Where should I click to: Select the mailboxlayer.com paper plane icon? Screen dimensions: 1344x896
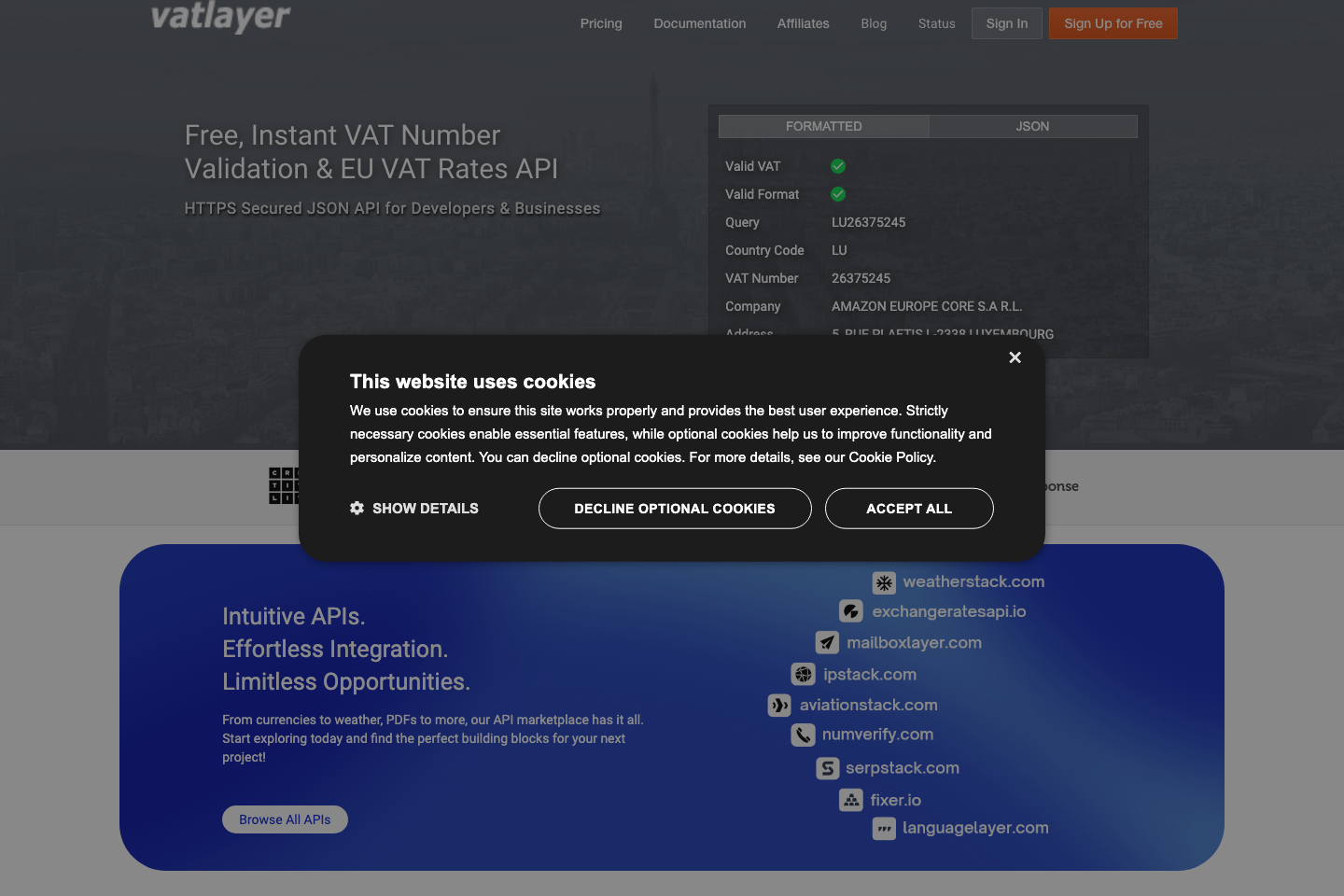point(827,642)
